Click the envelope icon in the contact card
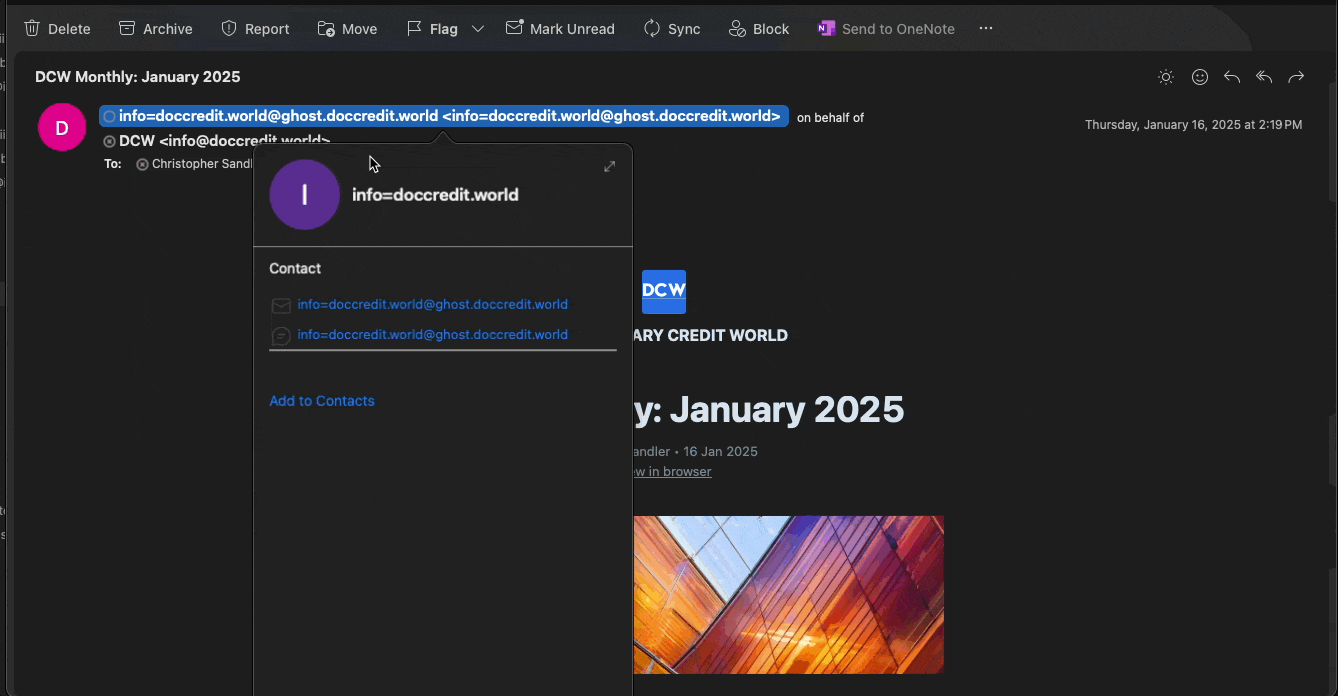Viewport: 1338px width, 696px height. (x=281, y=305)
